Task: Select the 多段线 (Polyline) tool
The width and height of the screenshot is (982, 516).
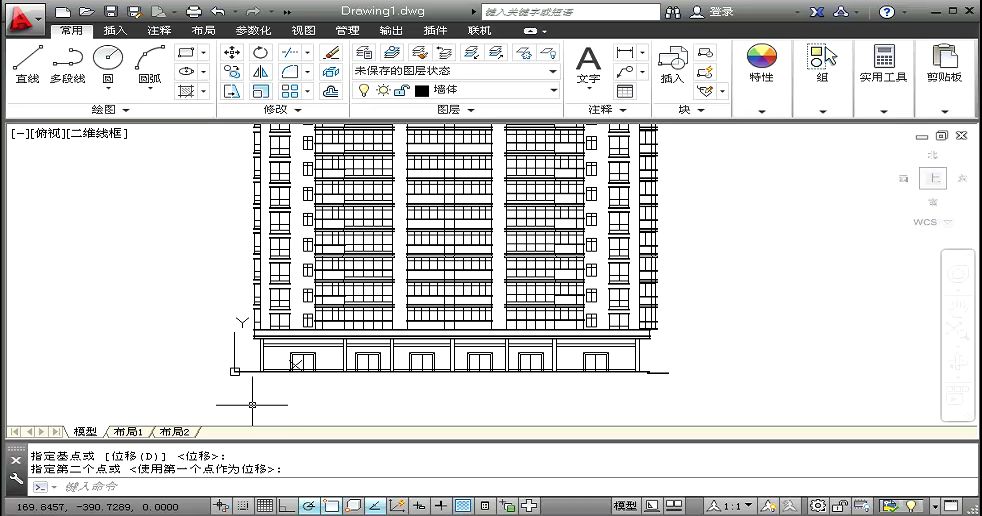Action: [x=67, y=62]
